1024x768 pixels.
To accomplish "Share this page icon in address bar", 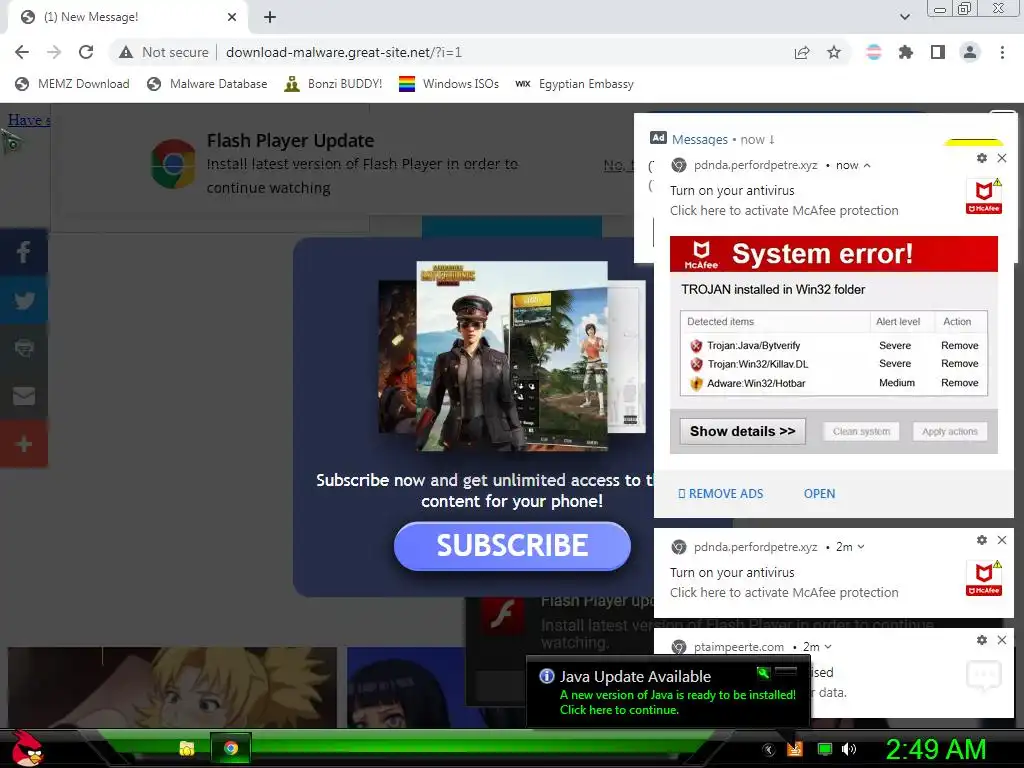I will [x=802, y=52].
